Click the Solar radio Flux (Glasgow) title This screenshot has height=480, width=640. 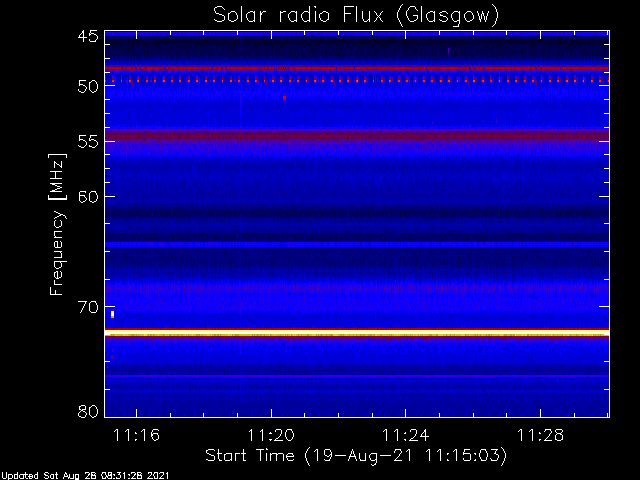[356, 15]
